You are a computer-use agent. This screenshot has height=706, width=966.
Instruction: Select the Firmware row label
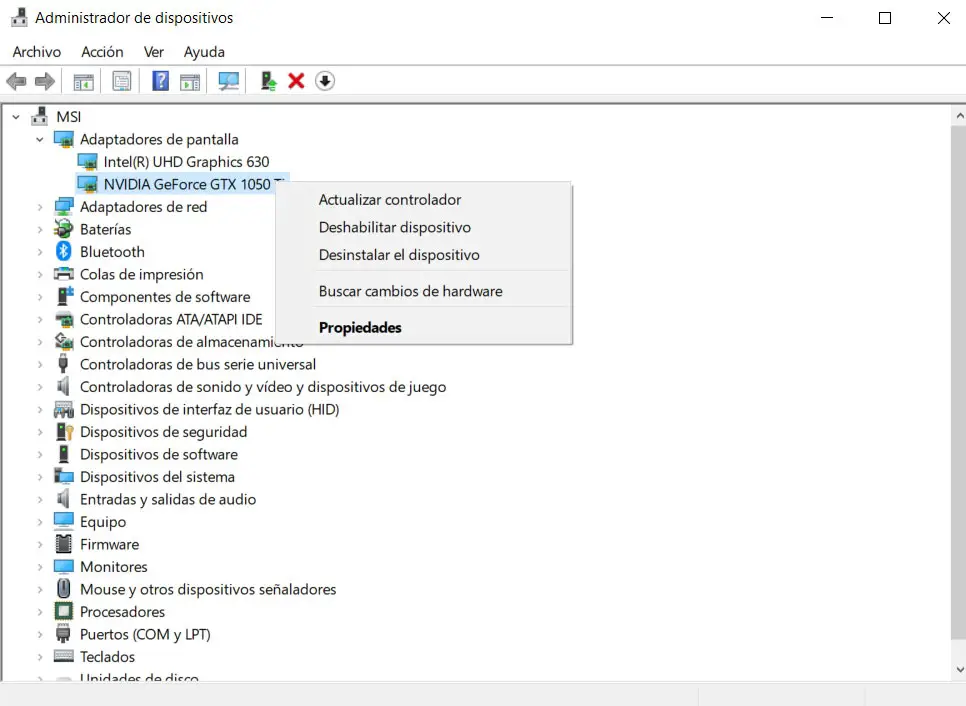tap(110, 544)
